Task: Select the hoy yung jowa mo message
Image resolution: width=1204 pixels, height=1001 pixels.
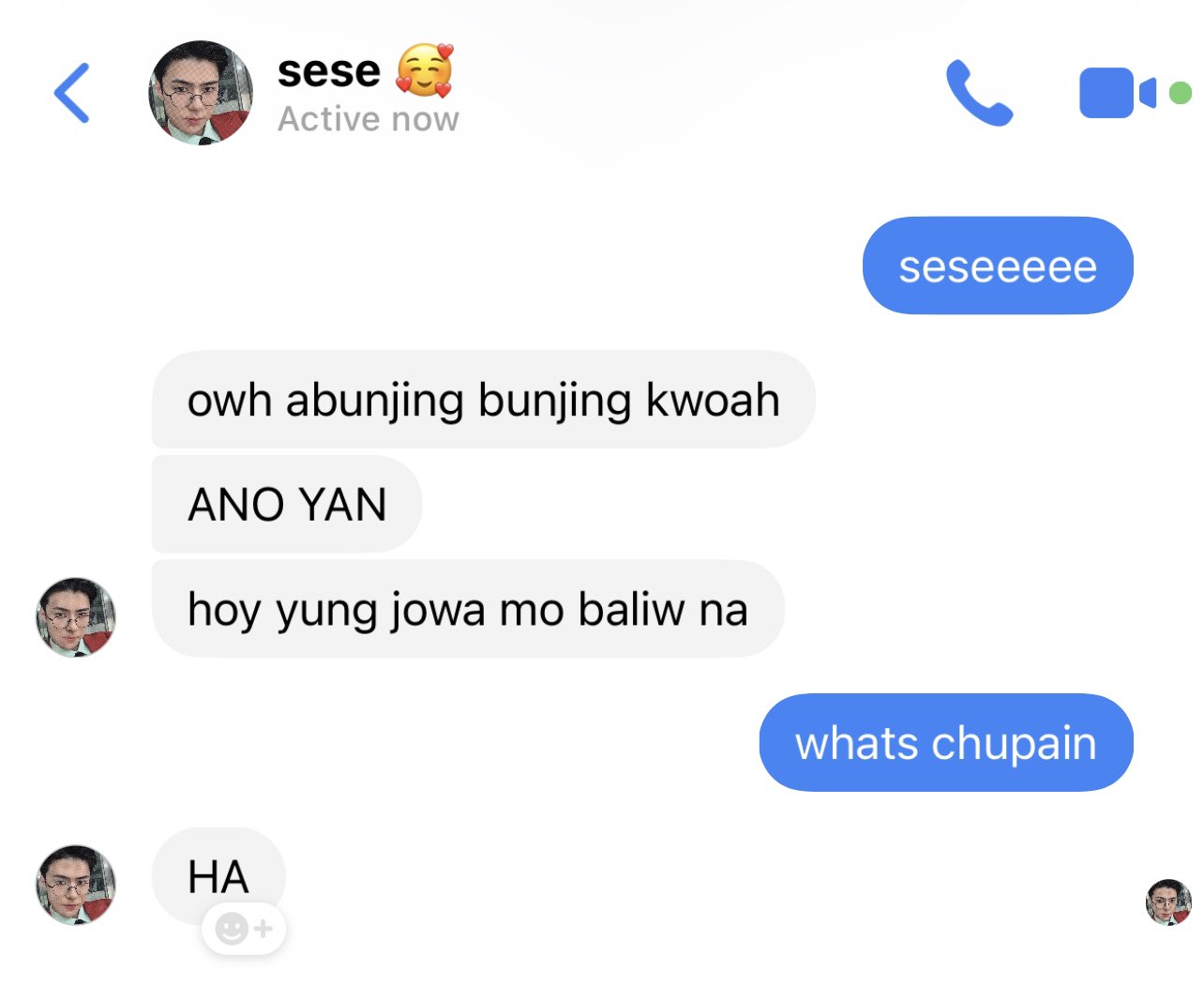Action: click(468, 609)
